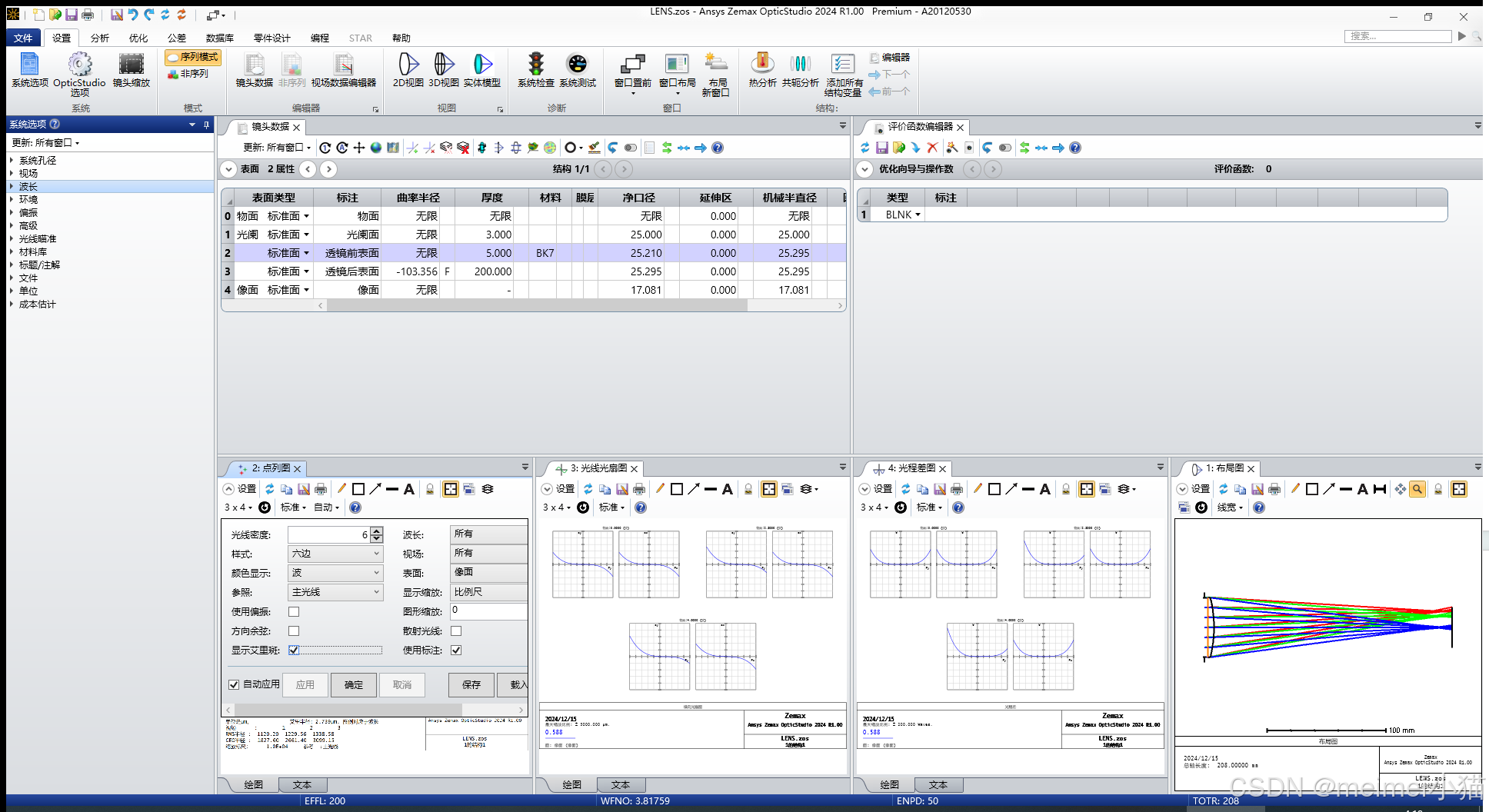Image resolution: width=1489 pixels, height=812 pixels.
Task: Click the 非序列 mode button
Action: [x=188, y=74]
